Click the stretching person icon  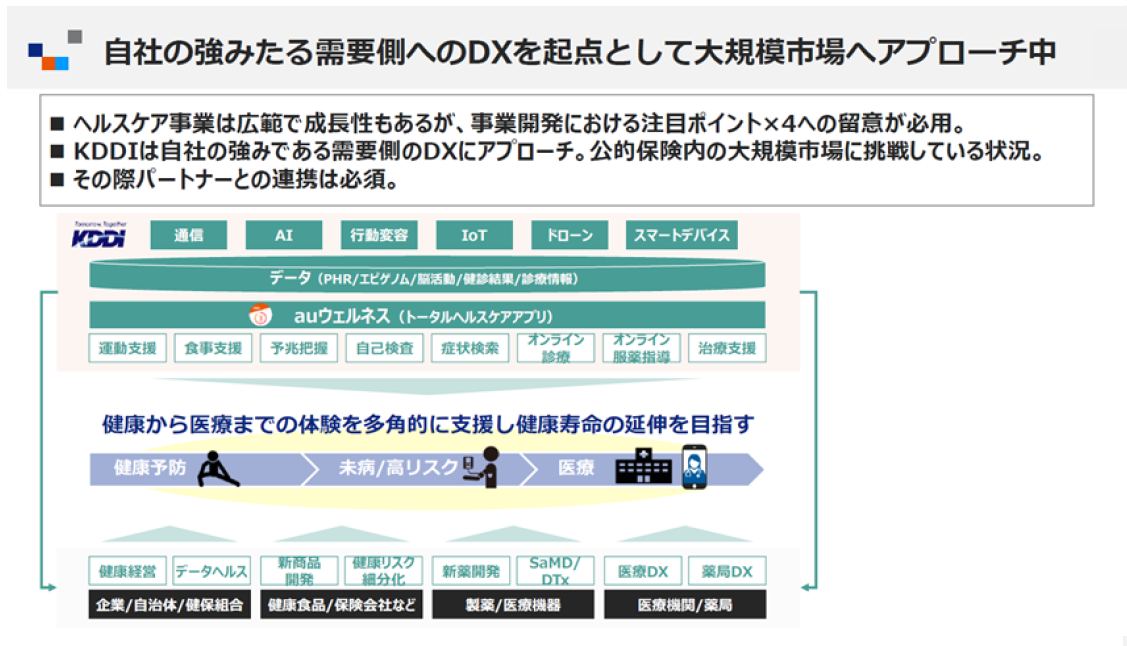pos(218,469)
